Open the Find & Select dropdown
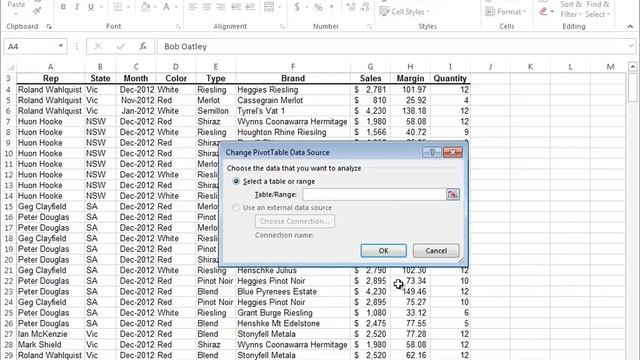The image size is (640, 360). [x=598, y=9]
